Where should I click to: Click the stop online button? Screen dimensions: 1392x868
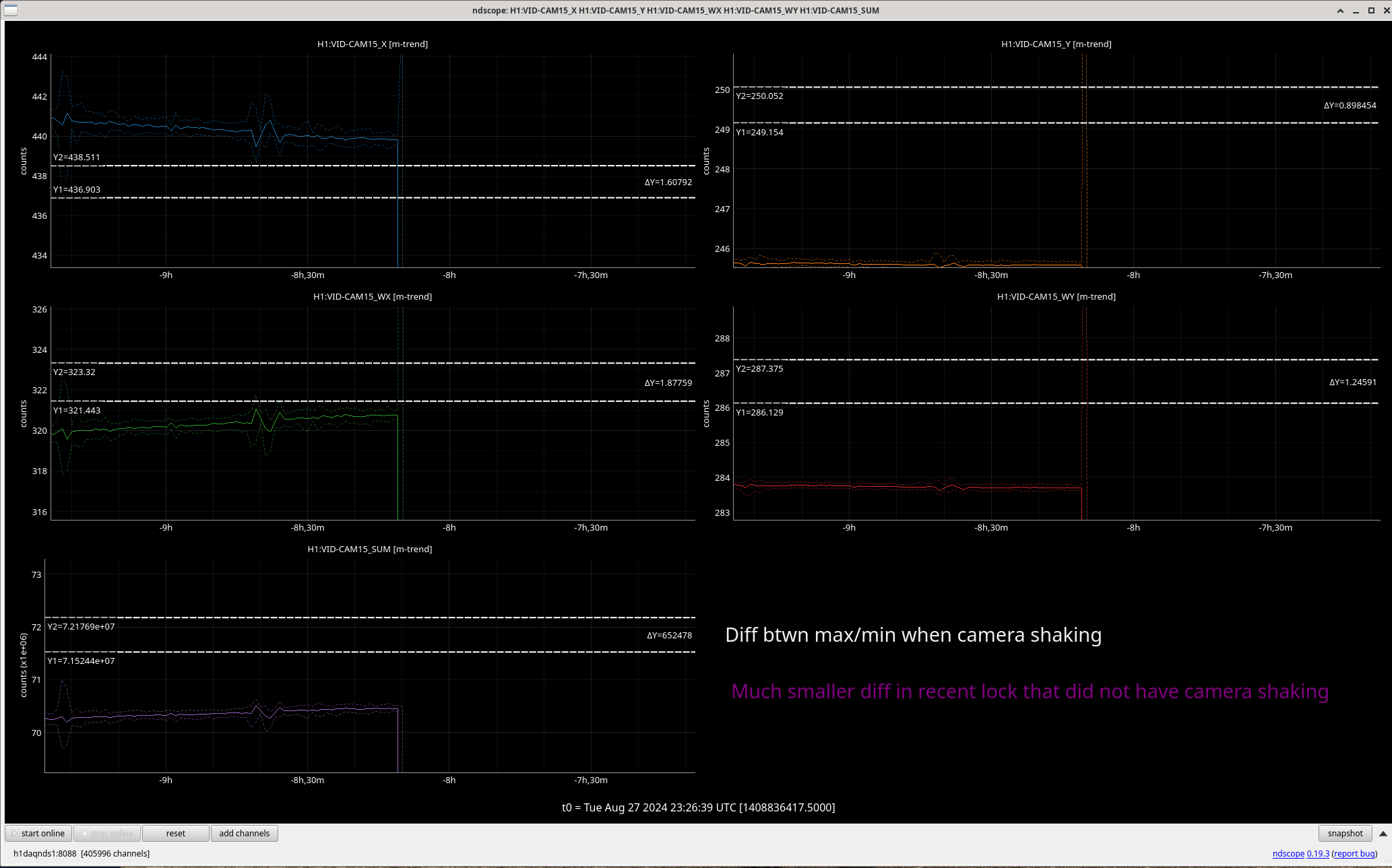(x=107, y=833)
